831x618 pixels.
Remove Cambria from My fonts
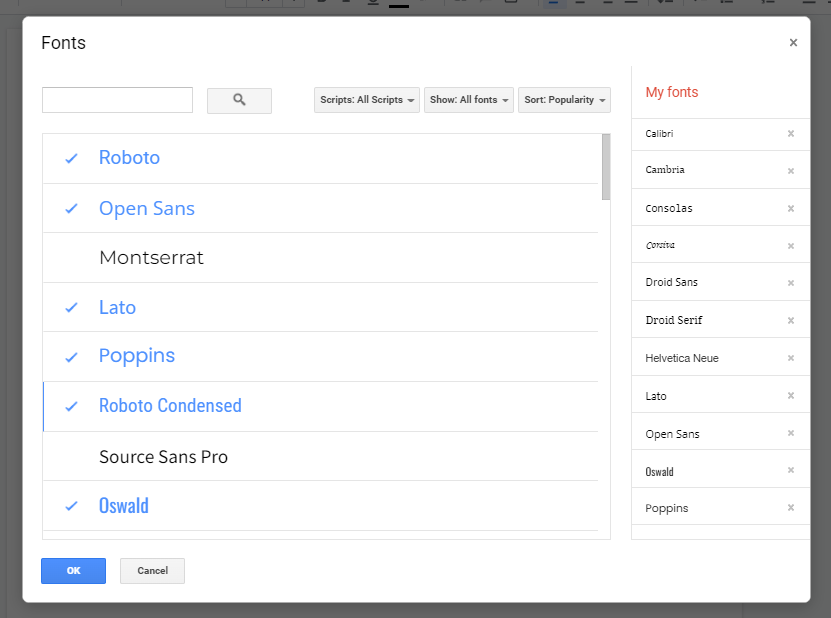790,170
